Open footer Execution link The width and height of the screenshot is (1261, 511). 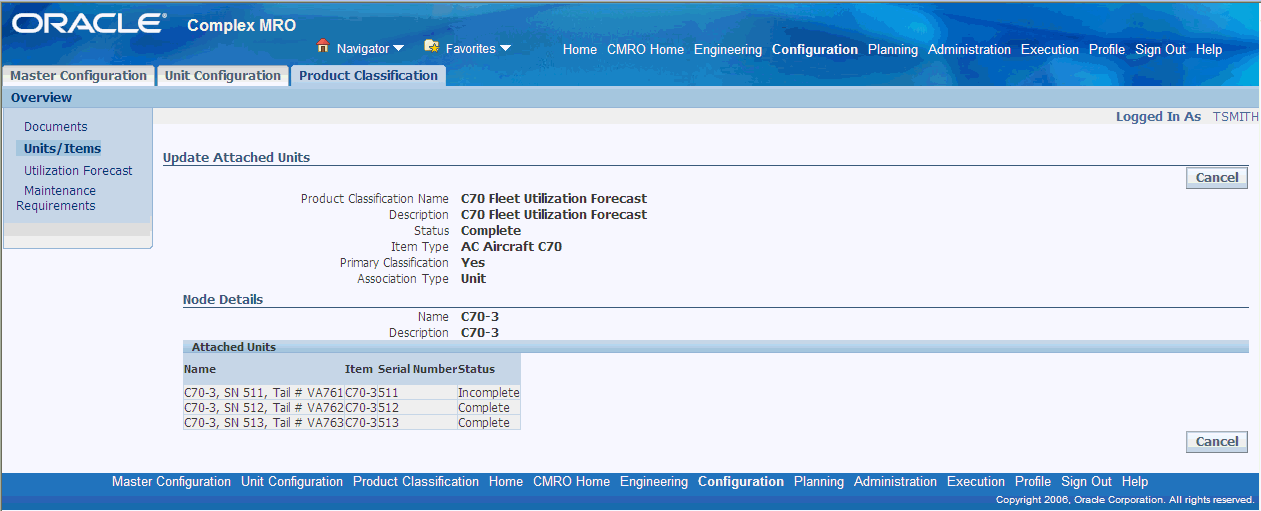[x=976, y=482]
